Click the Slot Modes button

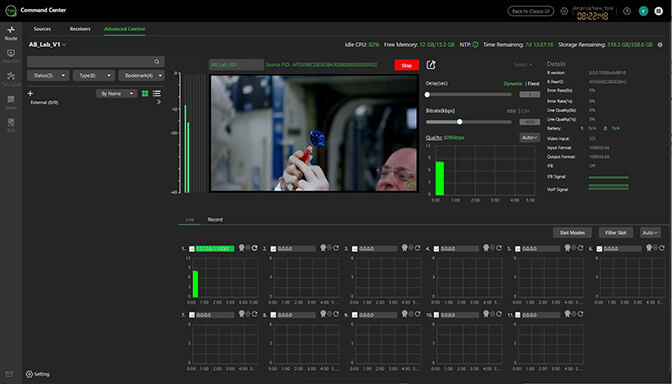(x=573, y=233)
